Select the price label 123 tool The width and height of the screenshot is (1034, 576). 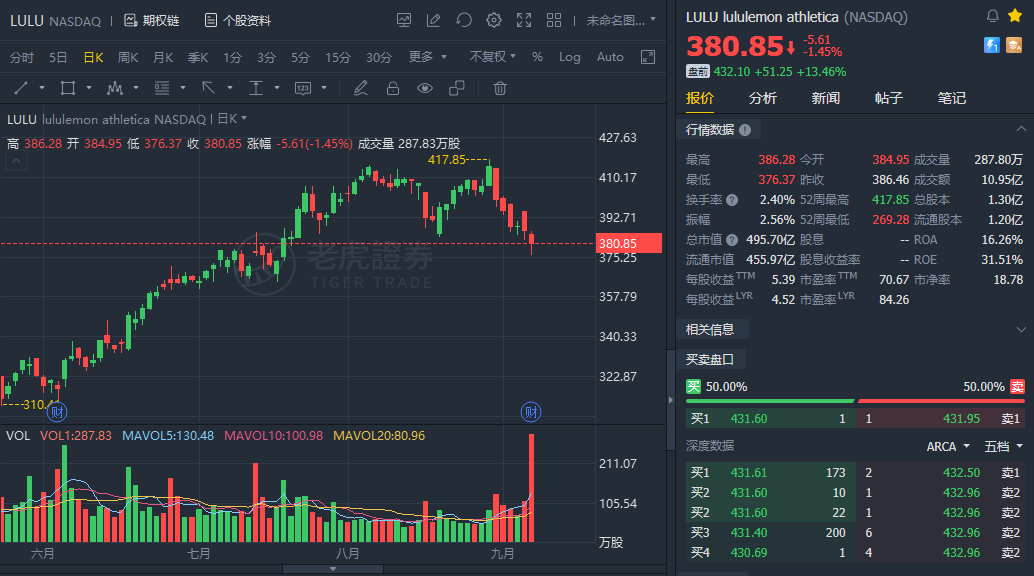tap(303, 88)
